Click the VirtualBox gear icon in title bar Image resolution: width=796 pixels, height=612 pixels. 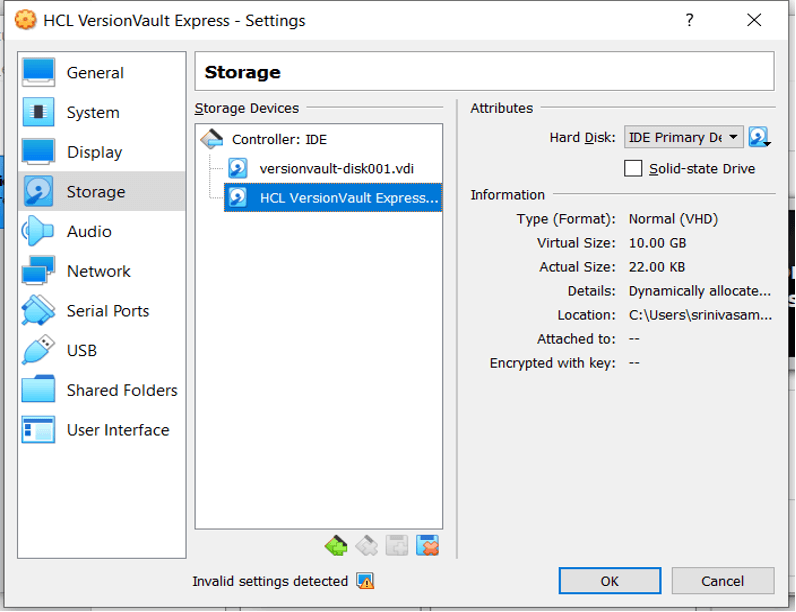pyautogui.click(x=25, y=20)
